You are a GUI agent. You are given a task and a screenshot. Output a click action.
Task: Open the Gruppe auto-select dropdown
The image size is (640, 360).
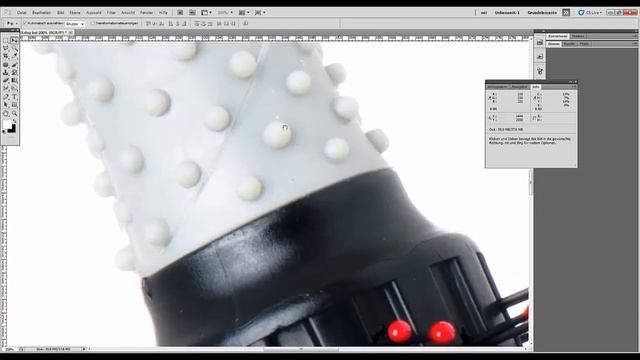75,24
